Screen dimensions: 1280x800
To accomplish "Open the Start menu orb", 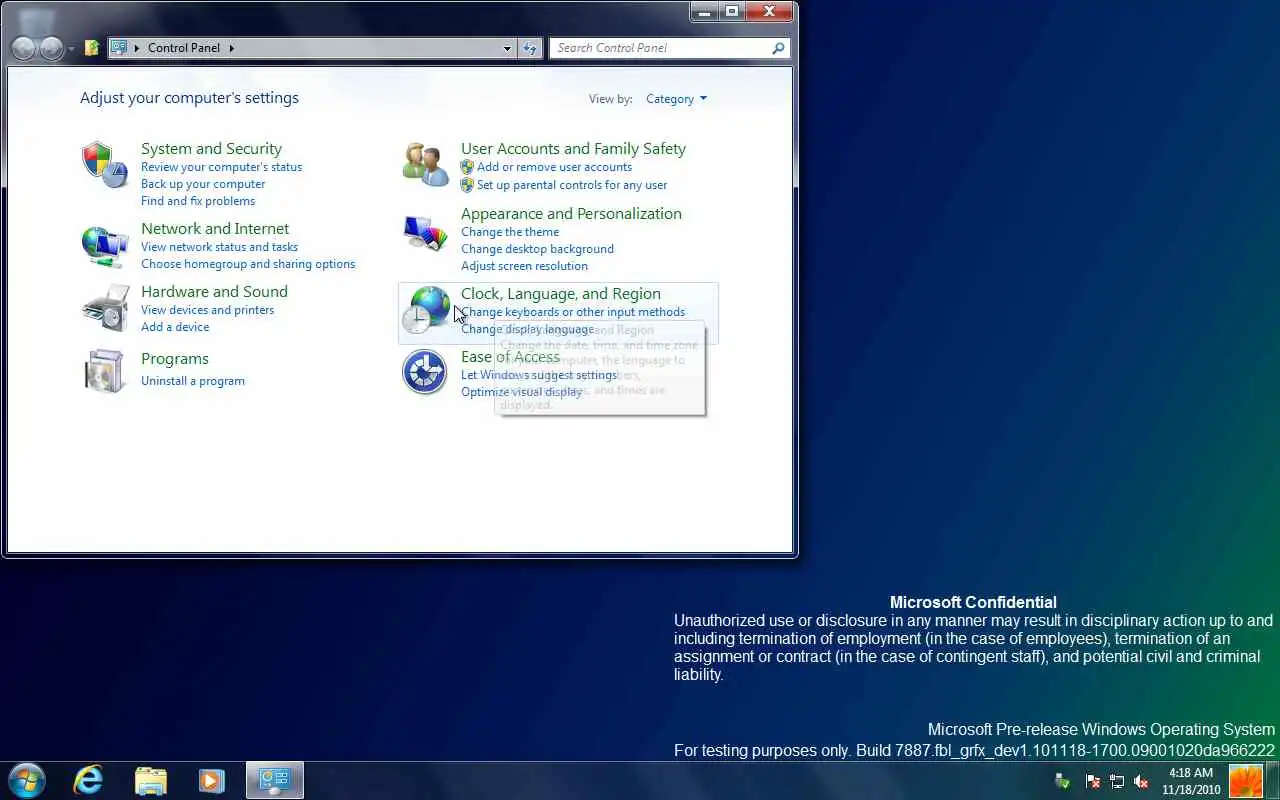I will tap(27, 780).
